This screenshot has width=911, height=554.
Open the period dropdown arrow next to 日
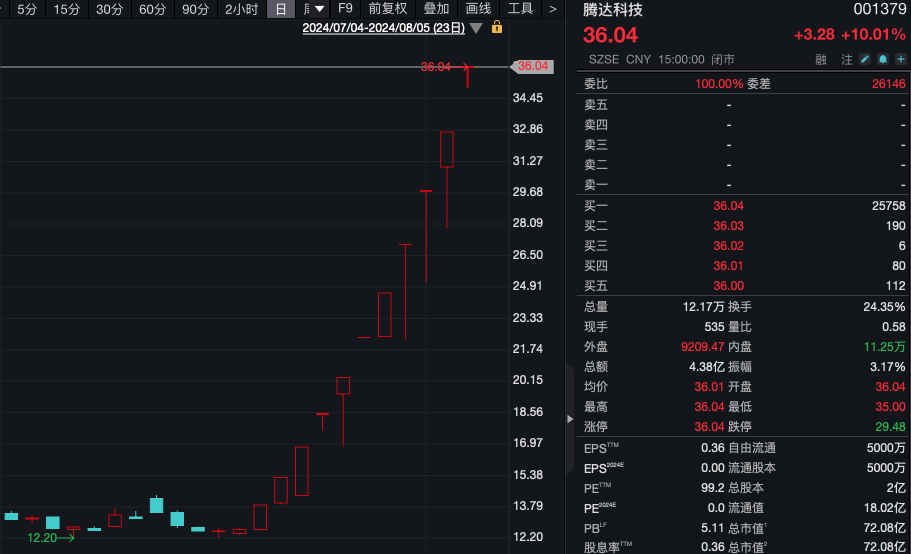319,9
